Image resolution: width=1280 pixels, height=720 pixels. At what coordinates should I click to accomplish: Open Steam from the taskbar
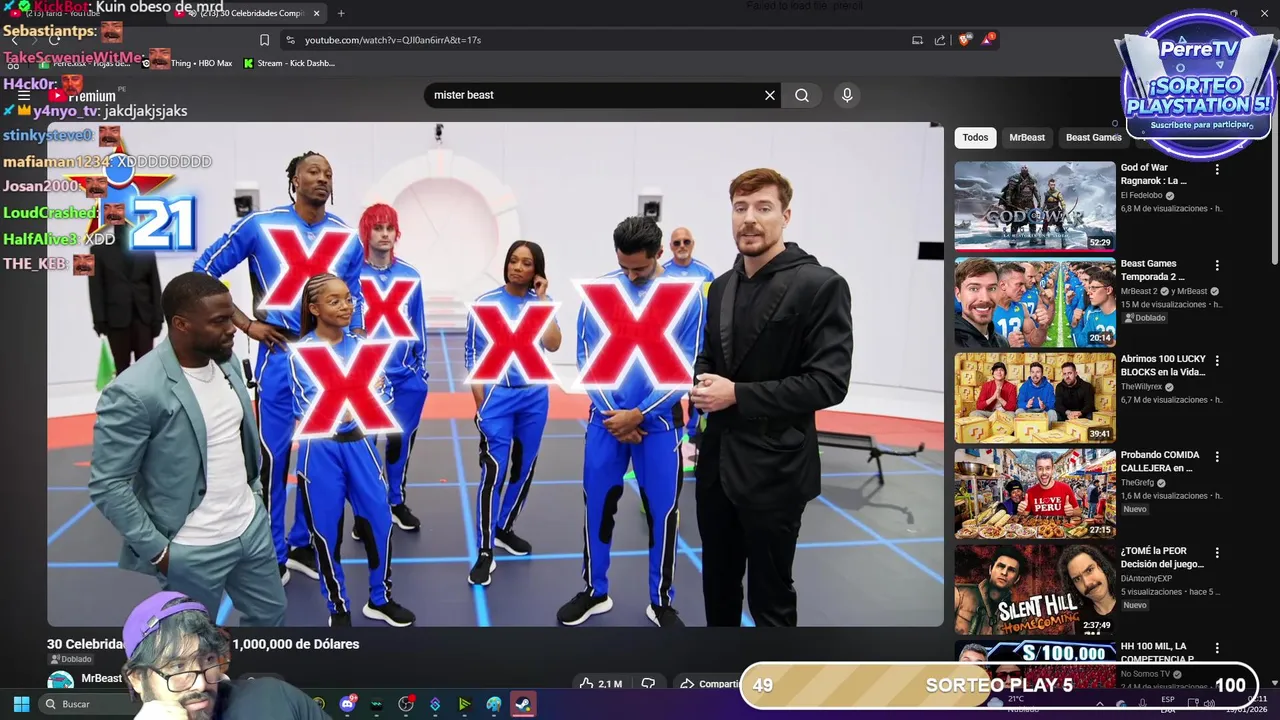click(x=522, y=704)
